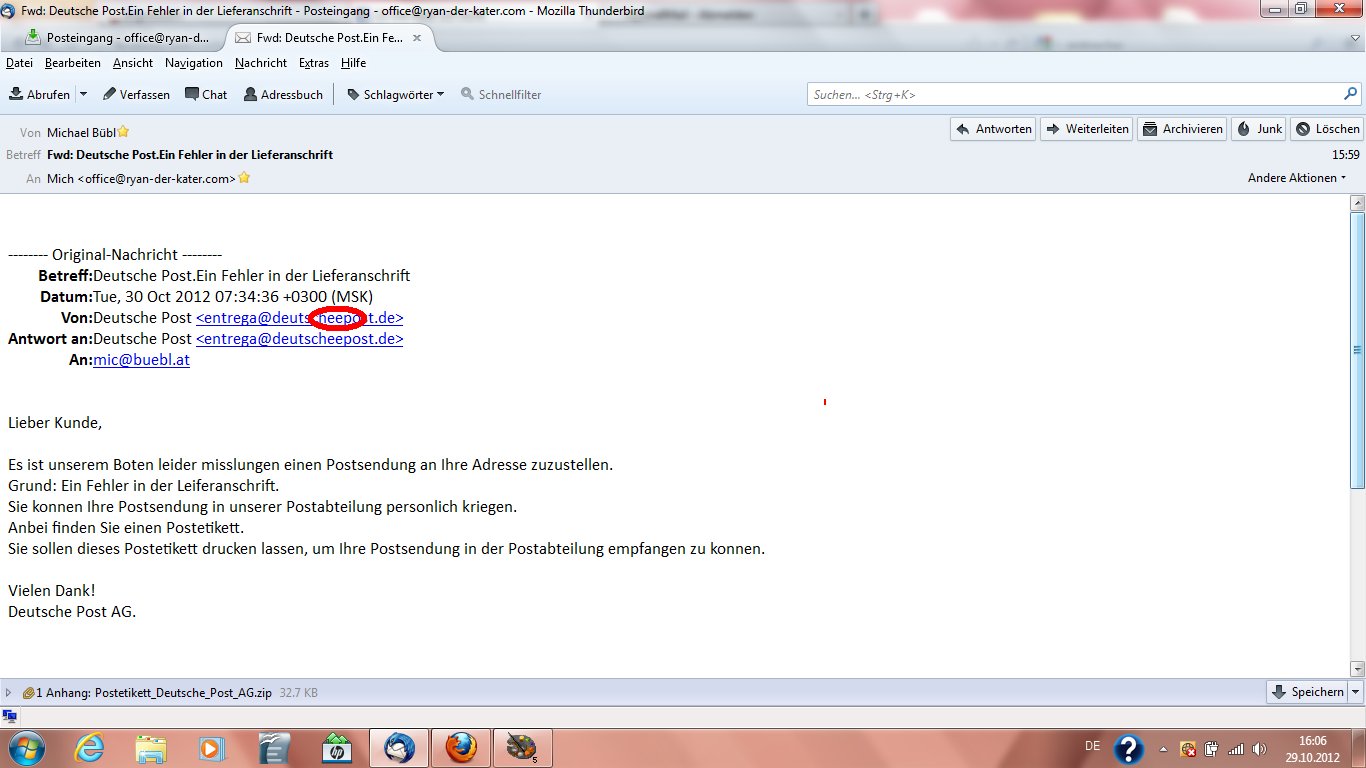Click the paint palette taskbar icon
1366x768 pixels.
pos(522,747)
